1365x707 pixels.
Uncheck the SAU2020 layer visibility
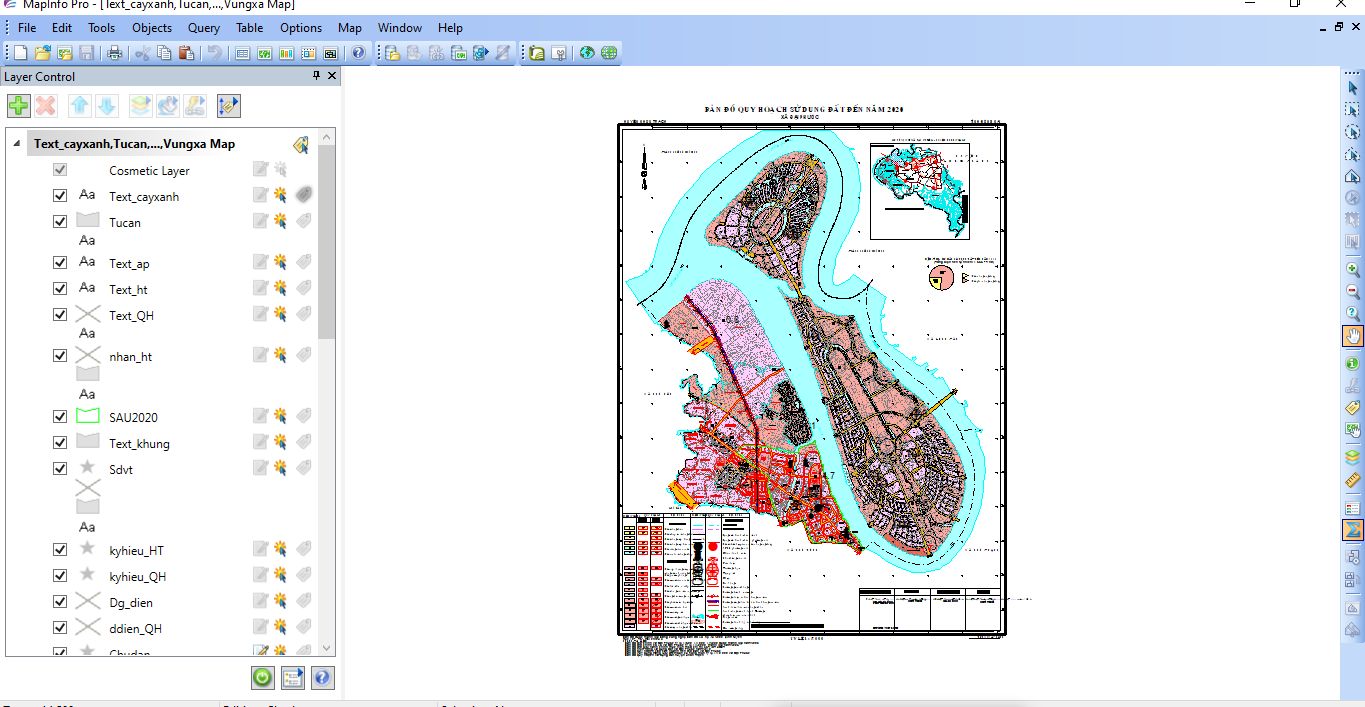click(x=60, y=417)
